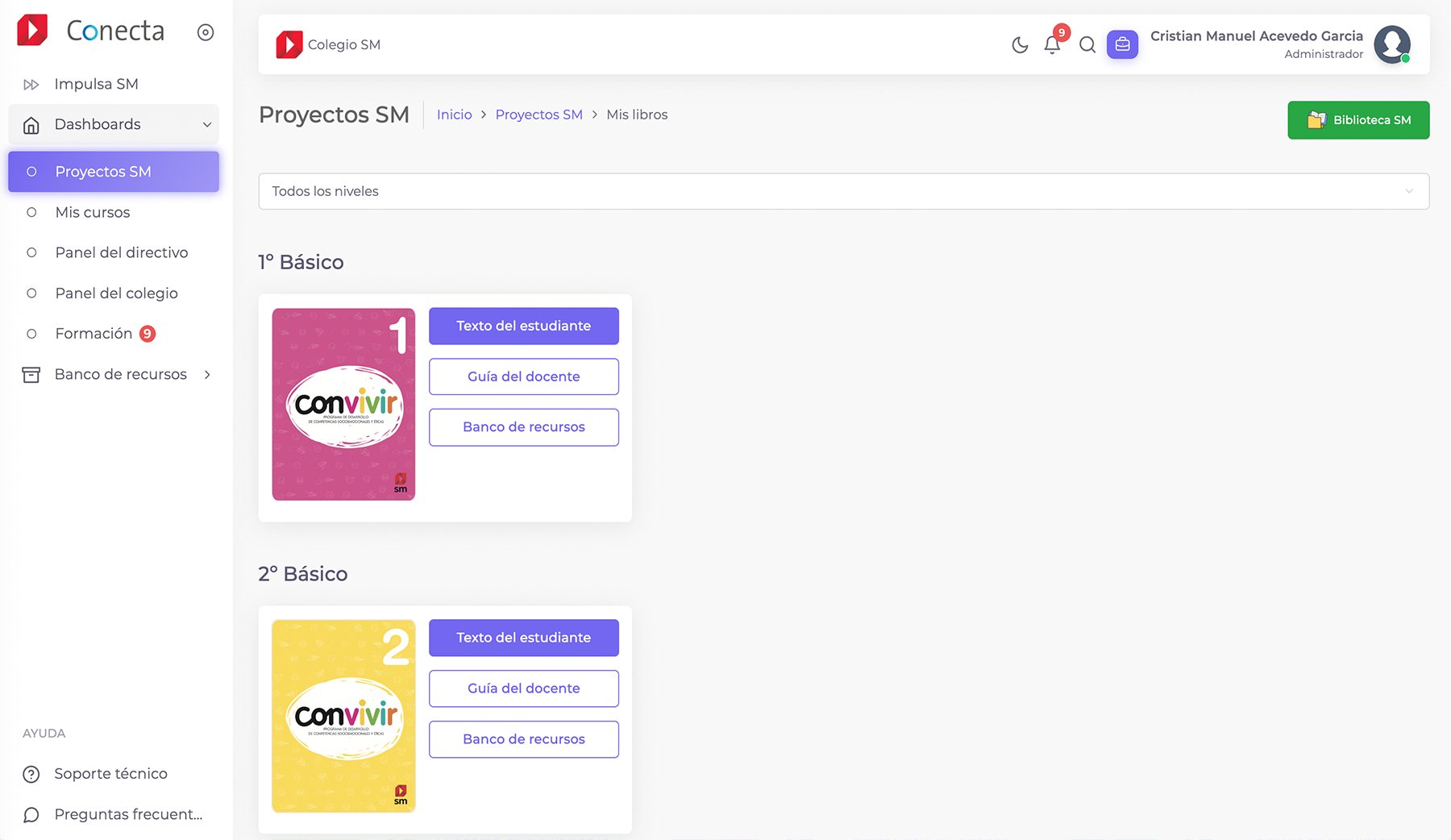Click the Conecta logo

91,31
